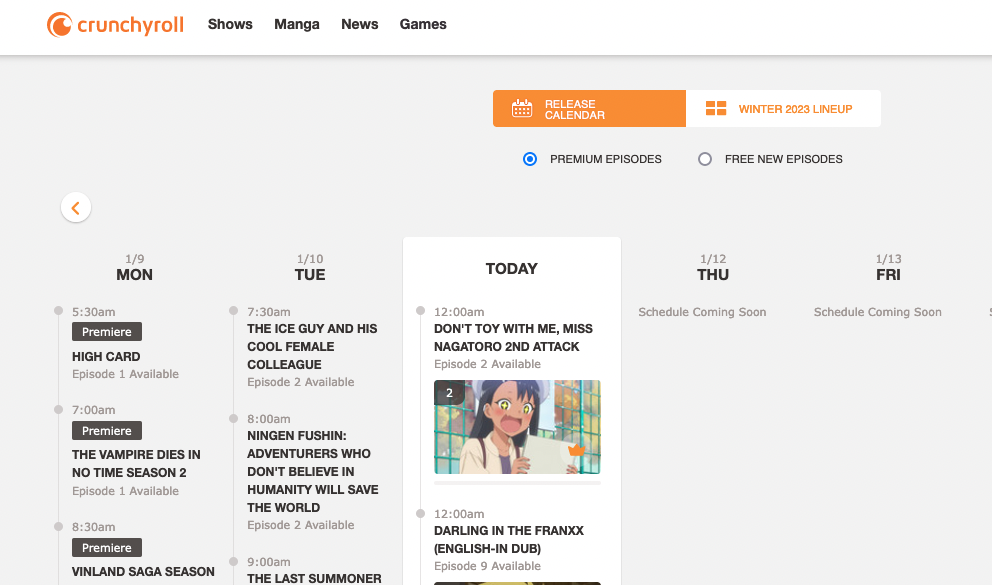Image resolution: width=992 pixels, height=585 pixels.
Task: Select the Release Calendar tab
Action: 589,109
